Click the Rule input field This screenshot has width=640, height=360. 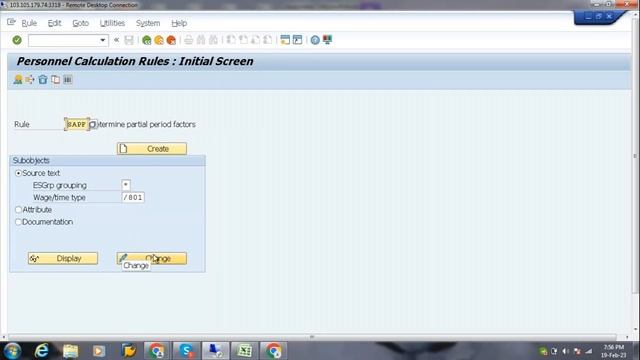point(76,124)
